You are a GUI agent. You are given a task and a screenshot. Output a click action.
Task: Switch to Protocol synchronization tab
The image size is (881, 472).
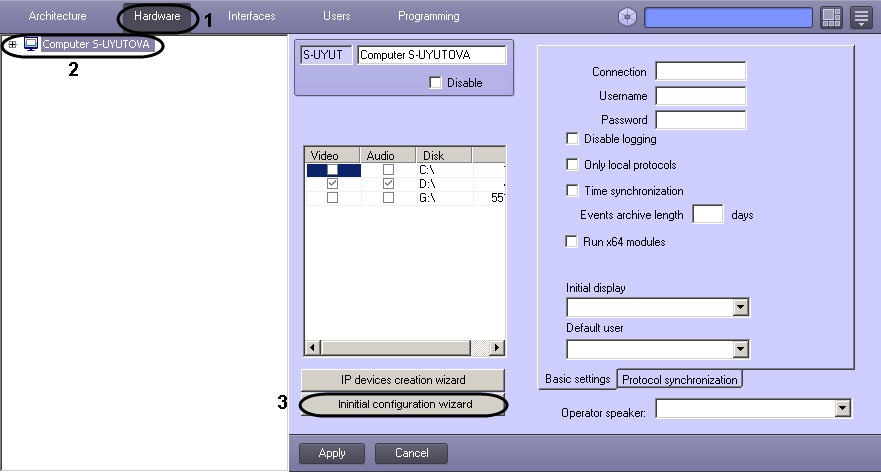(x=680, y=380)
